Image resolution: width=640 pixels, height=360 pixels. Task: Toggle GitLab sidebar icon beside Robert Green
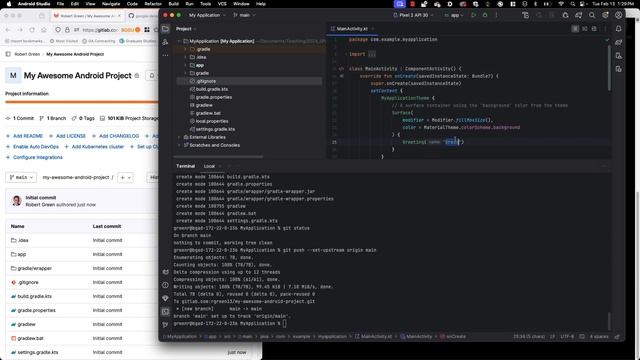(x=8, y=54)
